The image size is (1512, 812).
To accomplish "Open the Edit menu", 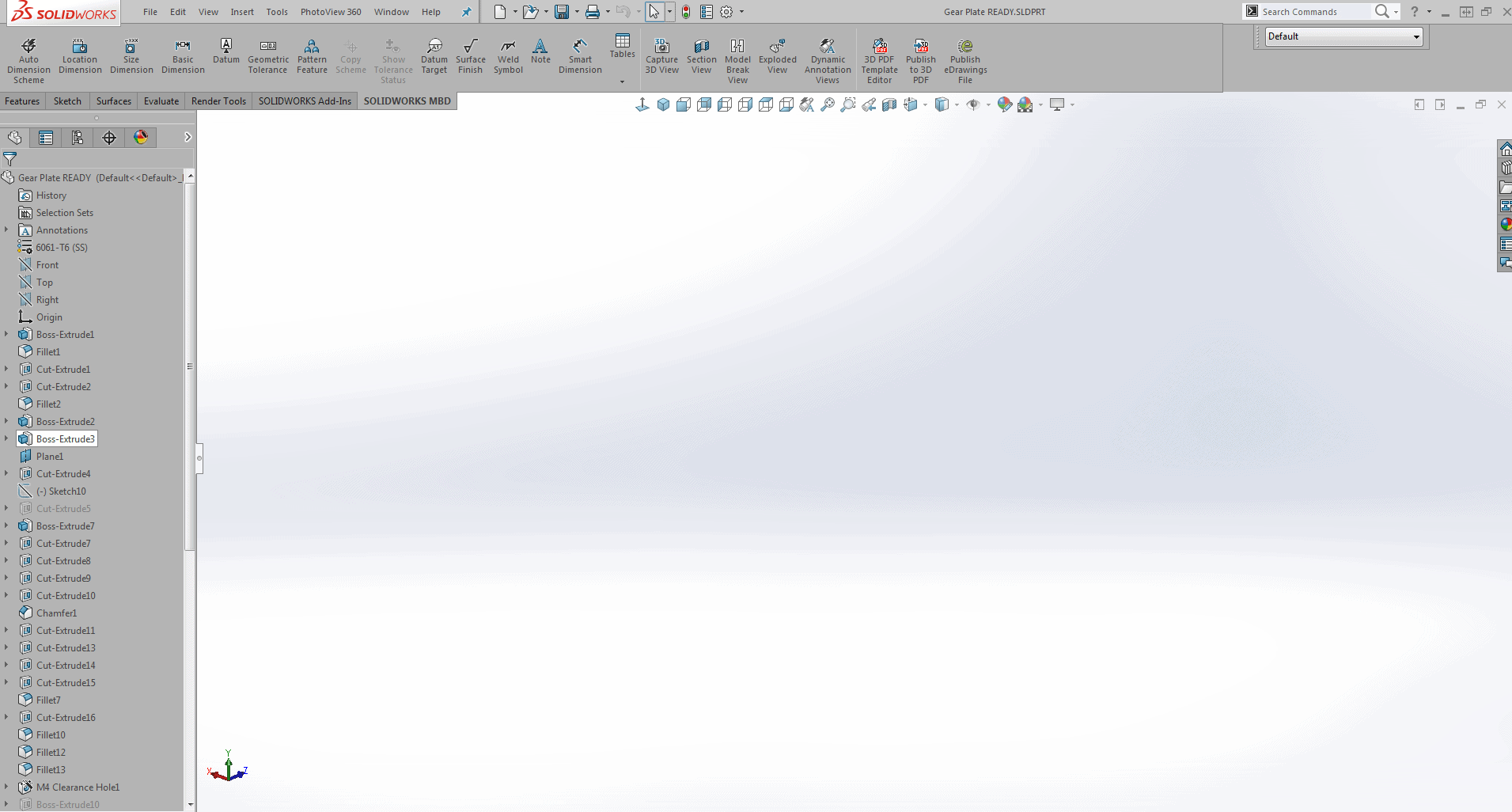I will click(178, 12).
